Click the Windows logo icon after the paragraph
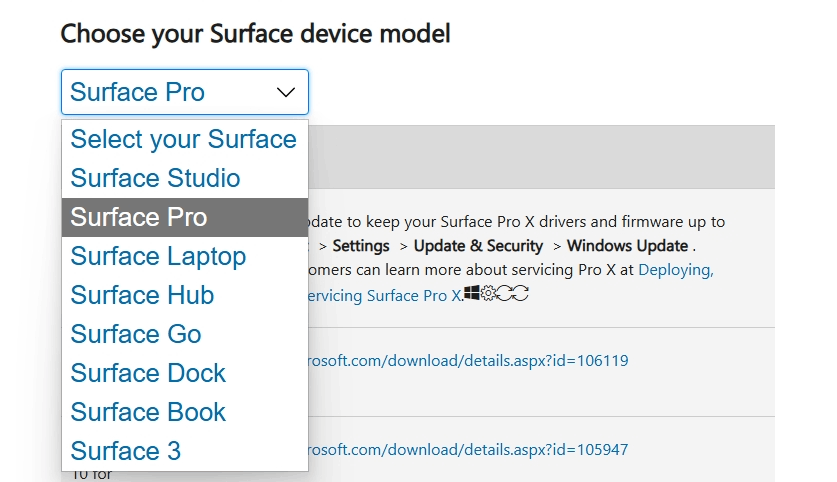Viewport: 837px width, 482px height. [x=471, y=294]
